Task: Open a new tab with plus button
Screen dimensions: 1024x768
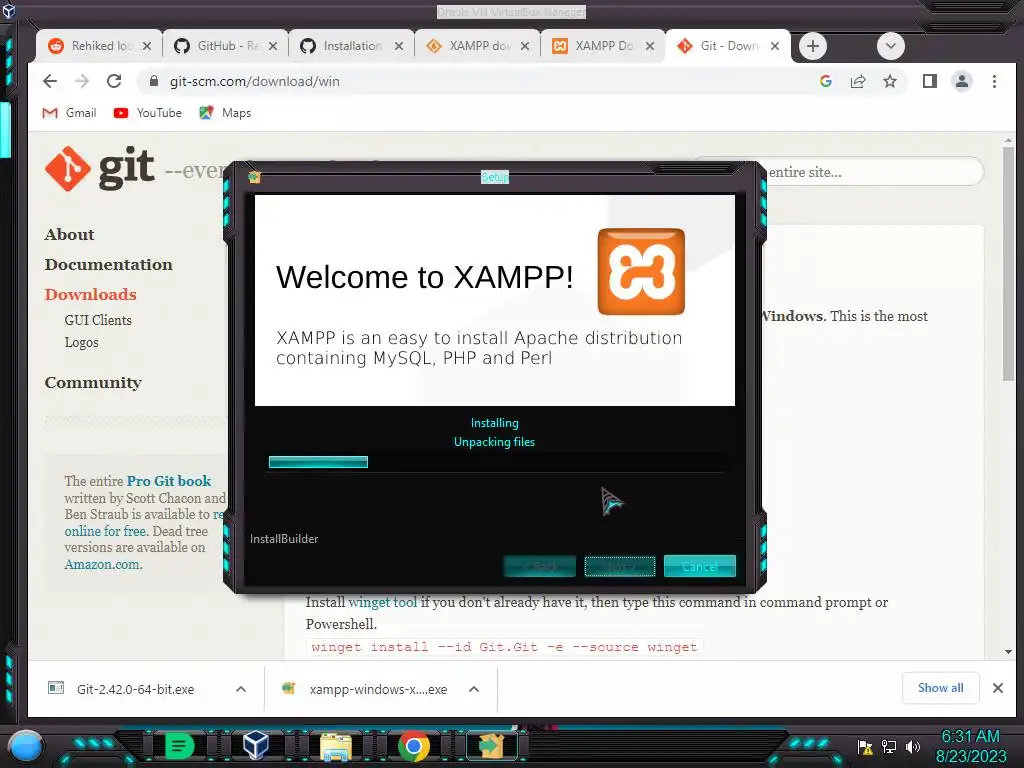Action: pos(812,46)
